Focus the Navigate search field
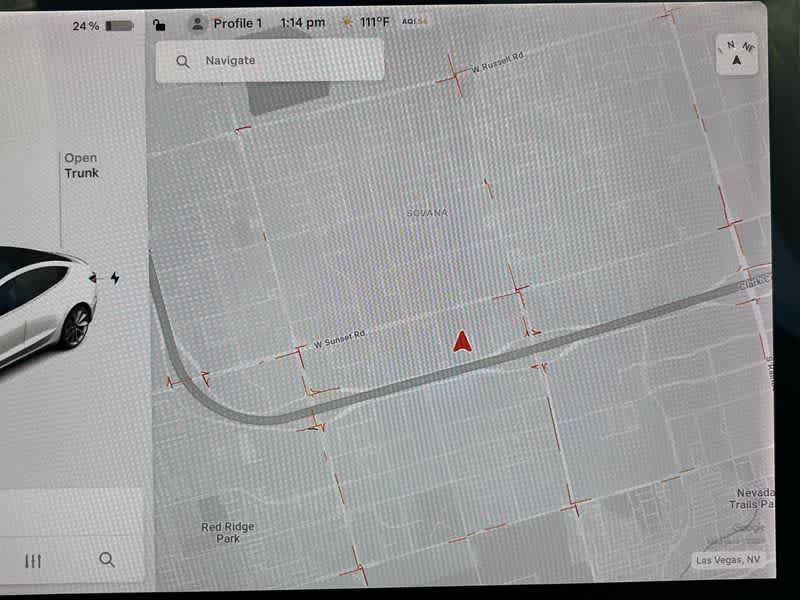 click(270, 61)
